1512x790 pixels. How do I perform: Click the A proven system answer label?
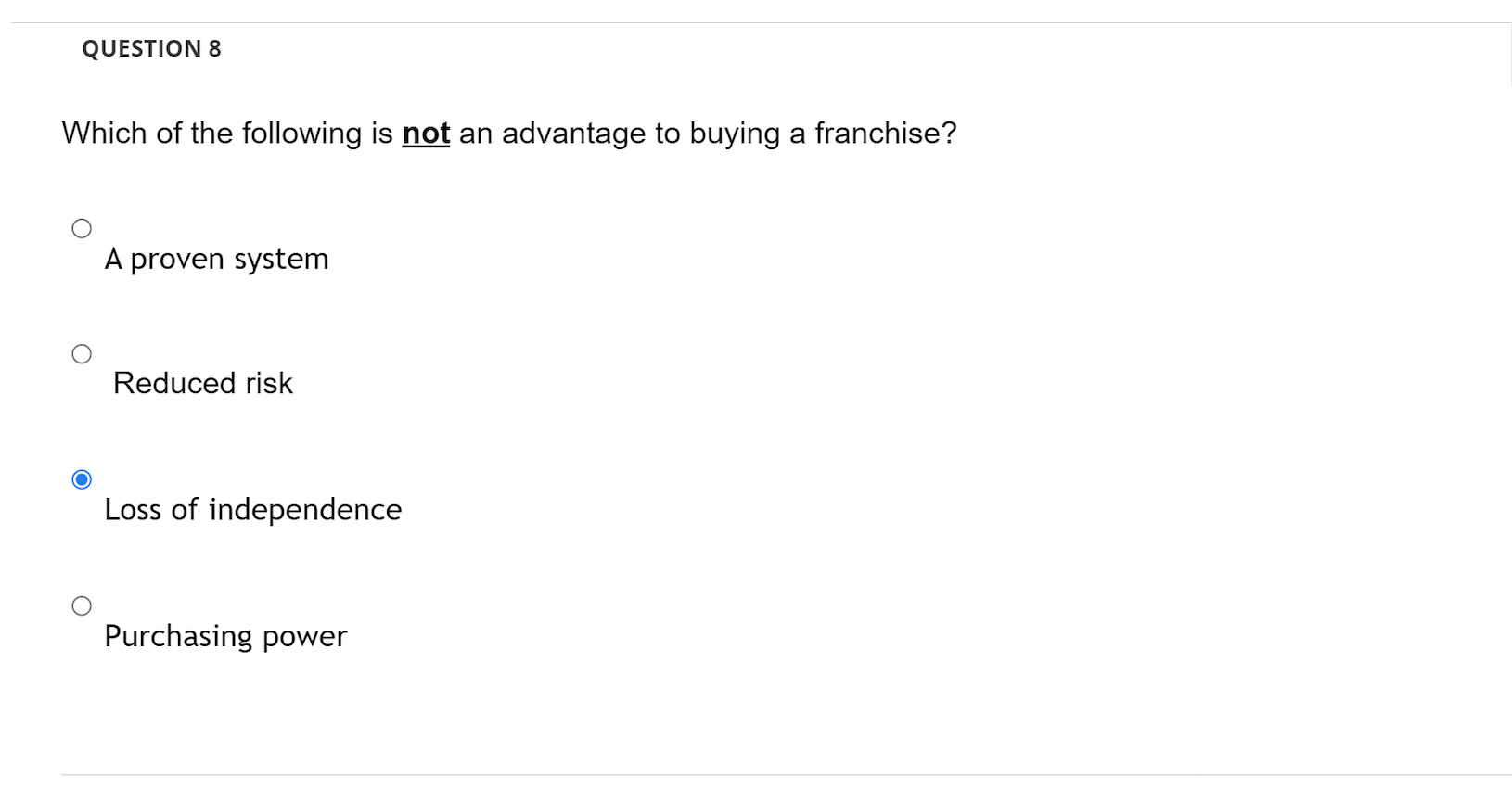click(216, 260)
